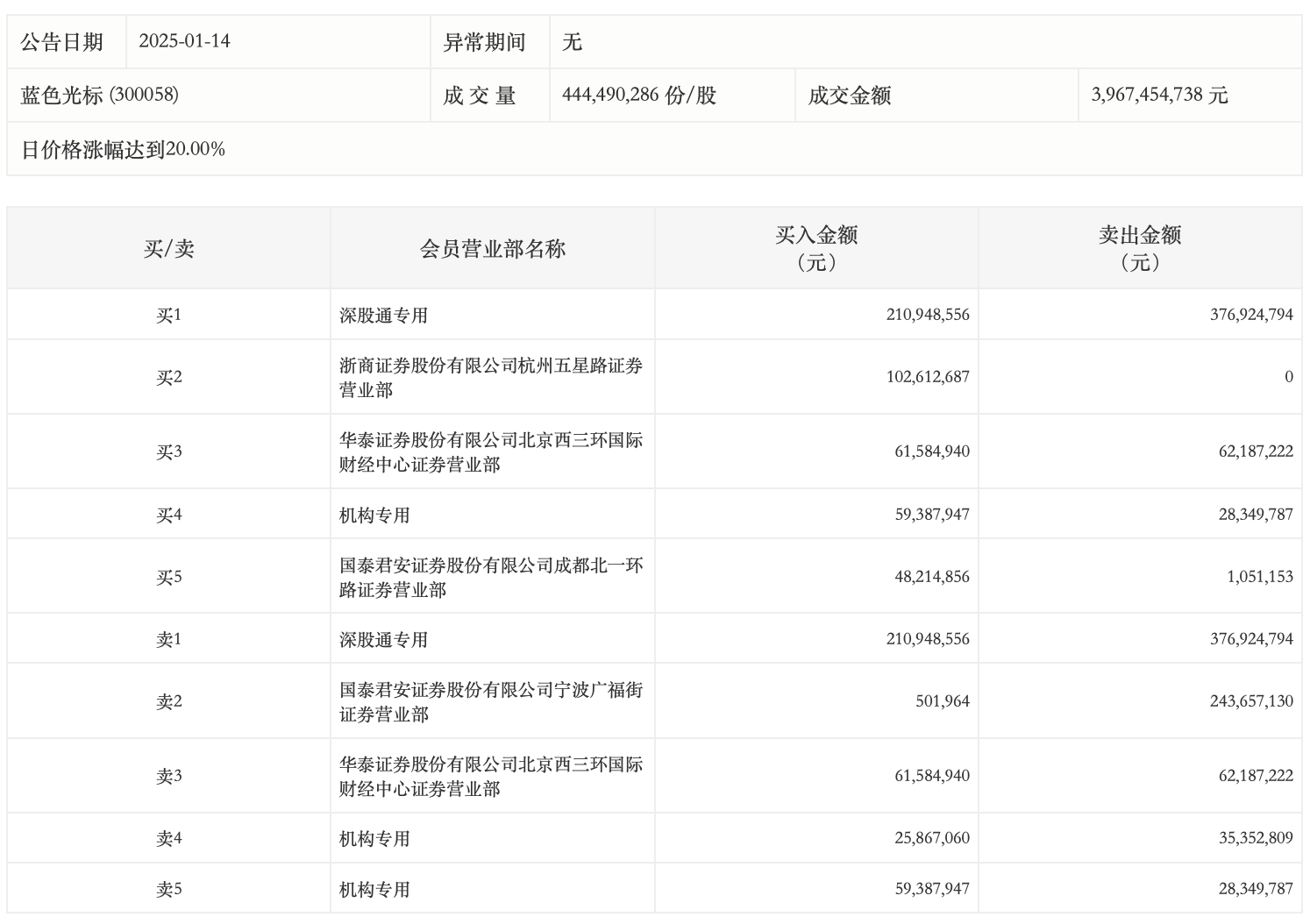Open 浙商证券杭州五星路证券营业部 entry

(x=490, y=378)
